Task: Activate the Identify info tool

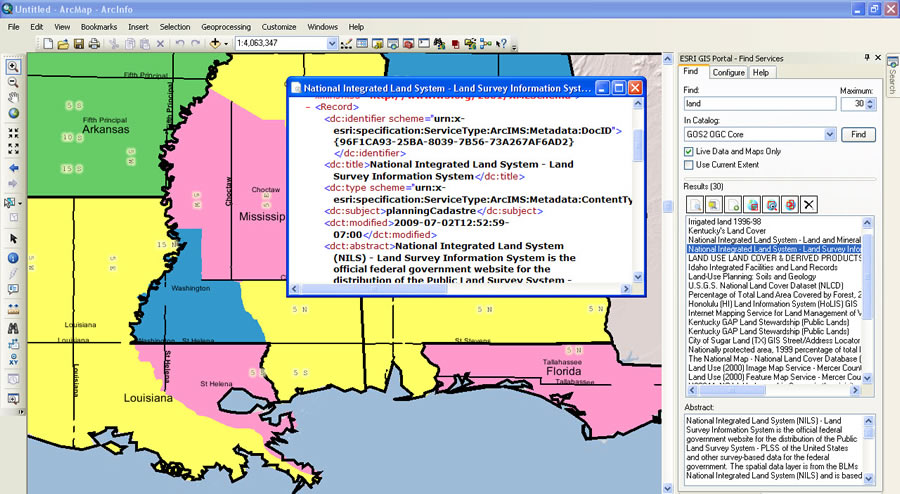Action: tap(13, 258)
